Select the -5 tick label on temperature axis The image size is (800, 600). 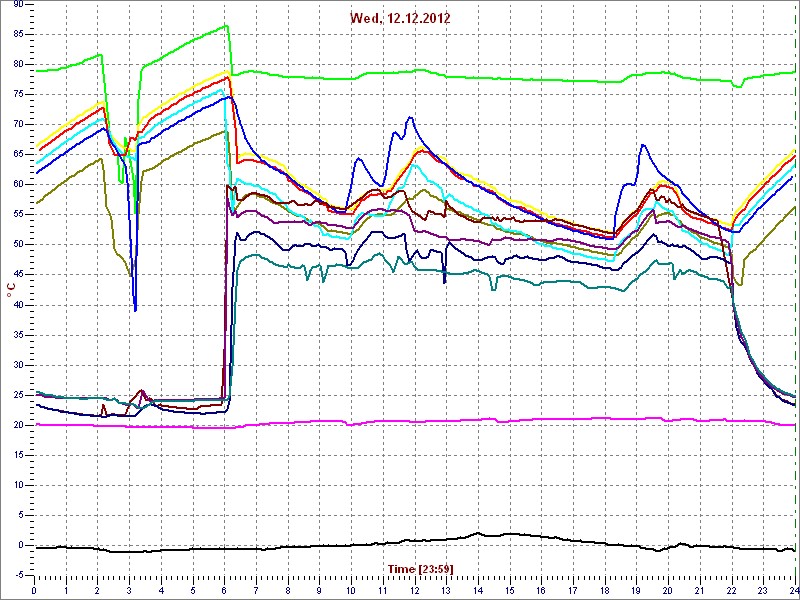click(x=17, y=576)
